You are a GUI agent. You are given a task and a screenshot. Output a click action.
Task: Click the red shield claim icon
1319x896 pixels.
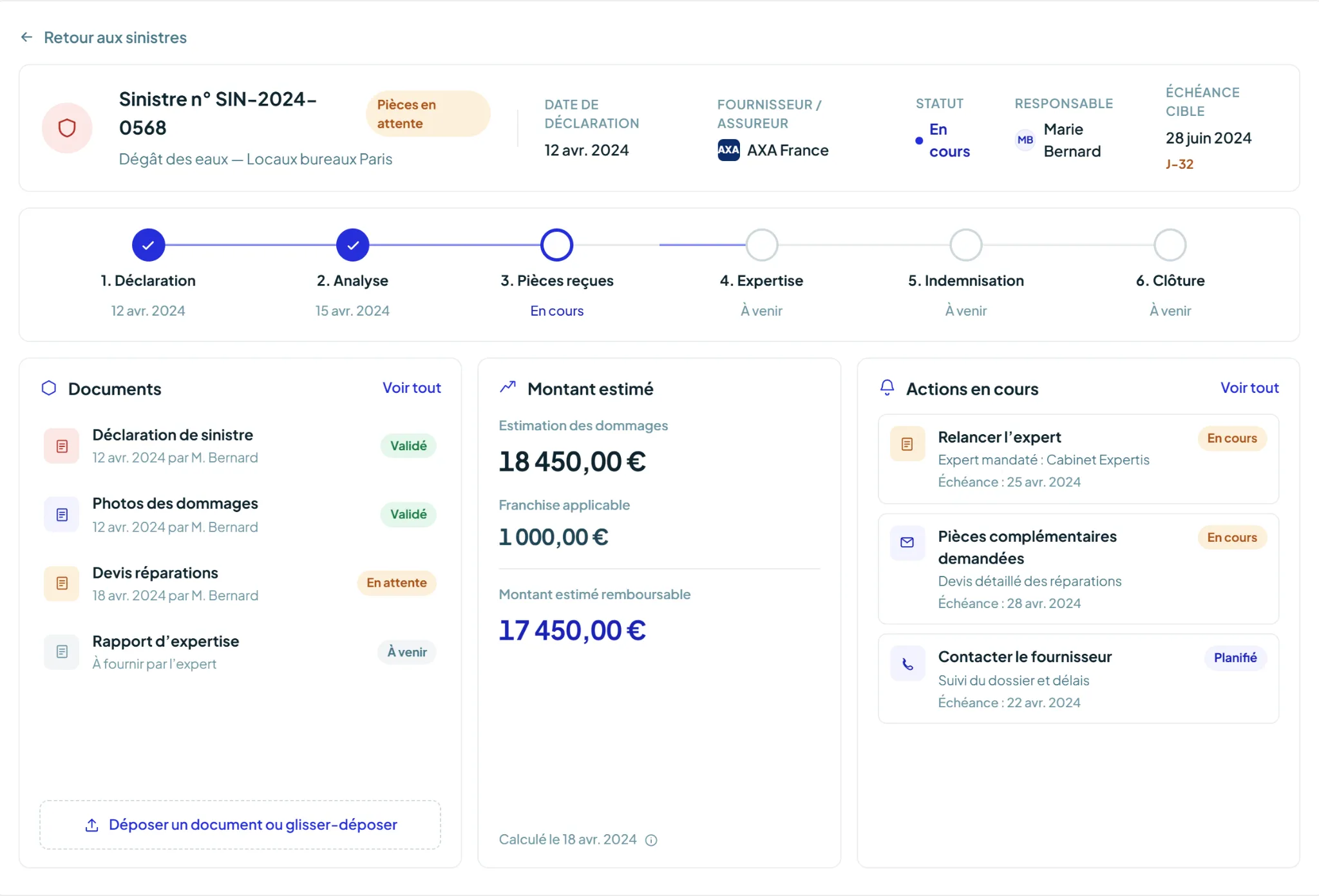point(67,128)
